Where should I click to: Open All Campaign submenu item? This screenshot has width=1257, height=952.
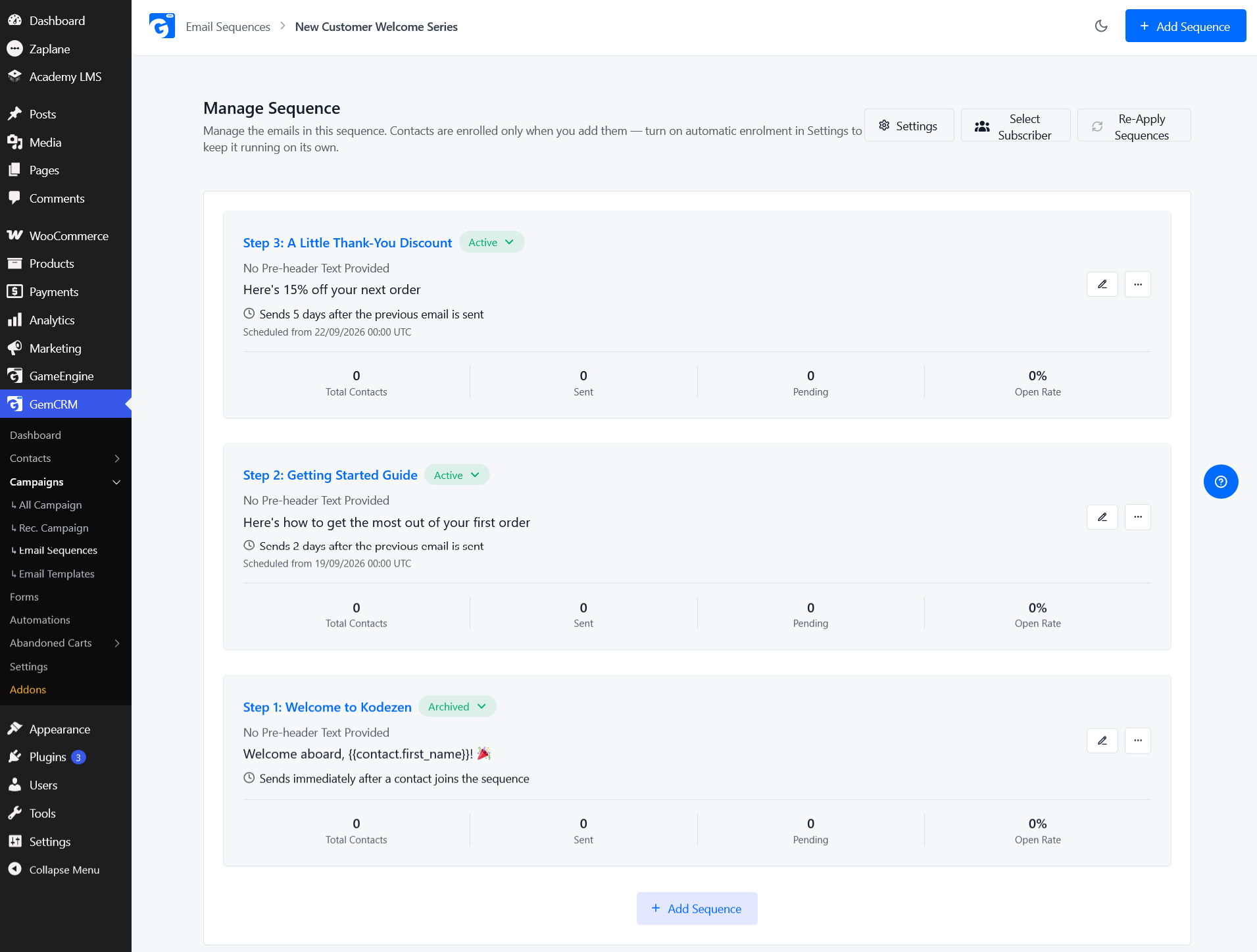[51, 505]
